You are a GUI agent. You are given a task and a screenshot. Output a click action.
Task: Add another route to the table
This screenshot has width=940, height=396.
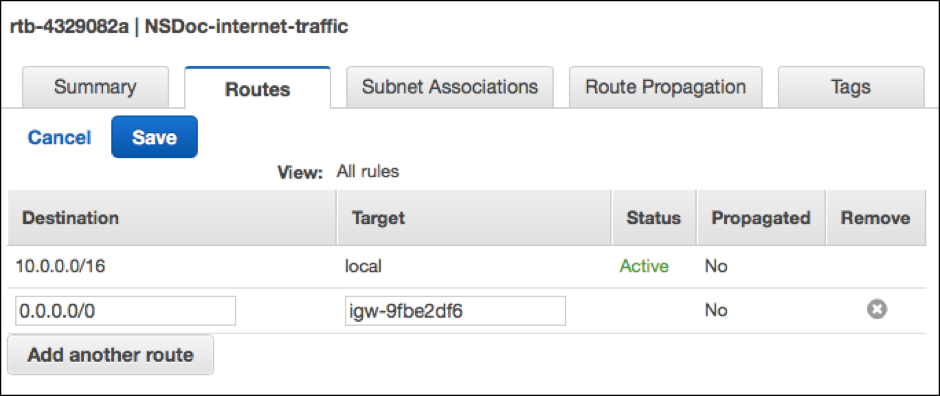pos(110,355)
